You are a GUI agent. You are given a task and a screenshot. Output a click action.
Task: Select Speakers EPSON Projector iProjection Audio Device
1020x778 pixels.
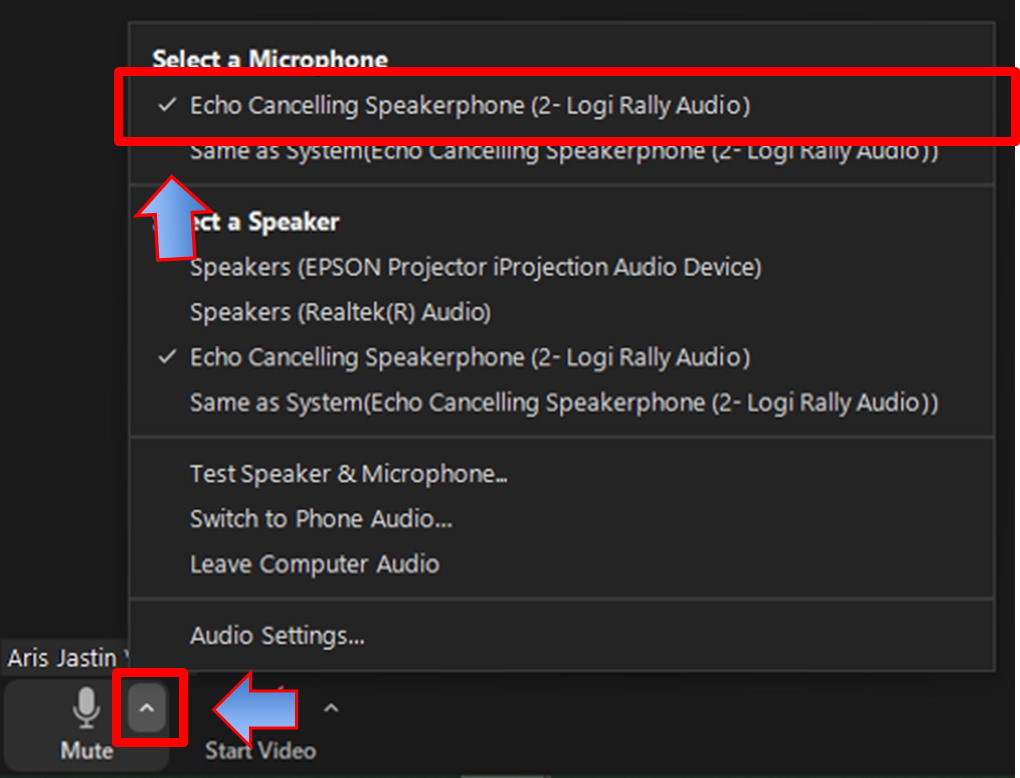(476, 267)
